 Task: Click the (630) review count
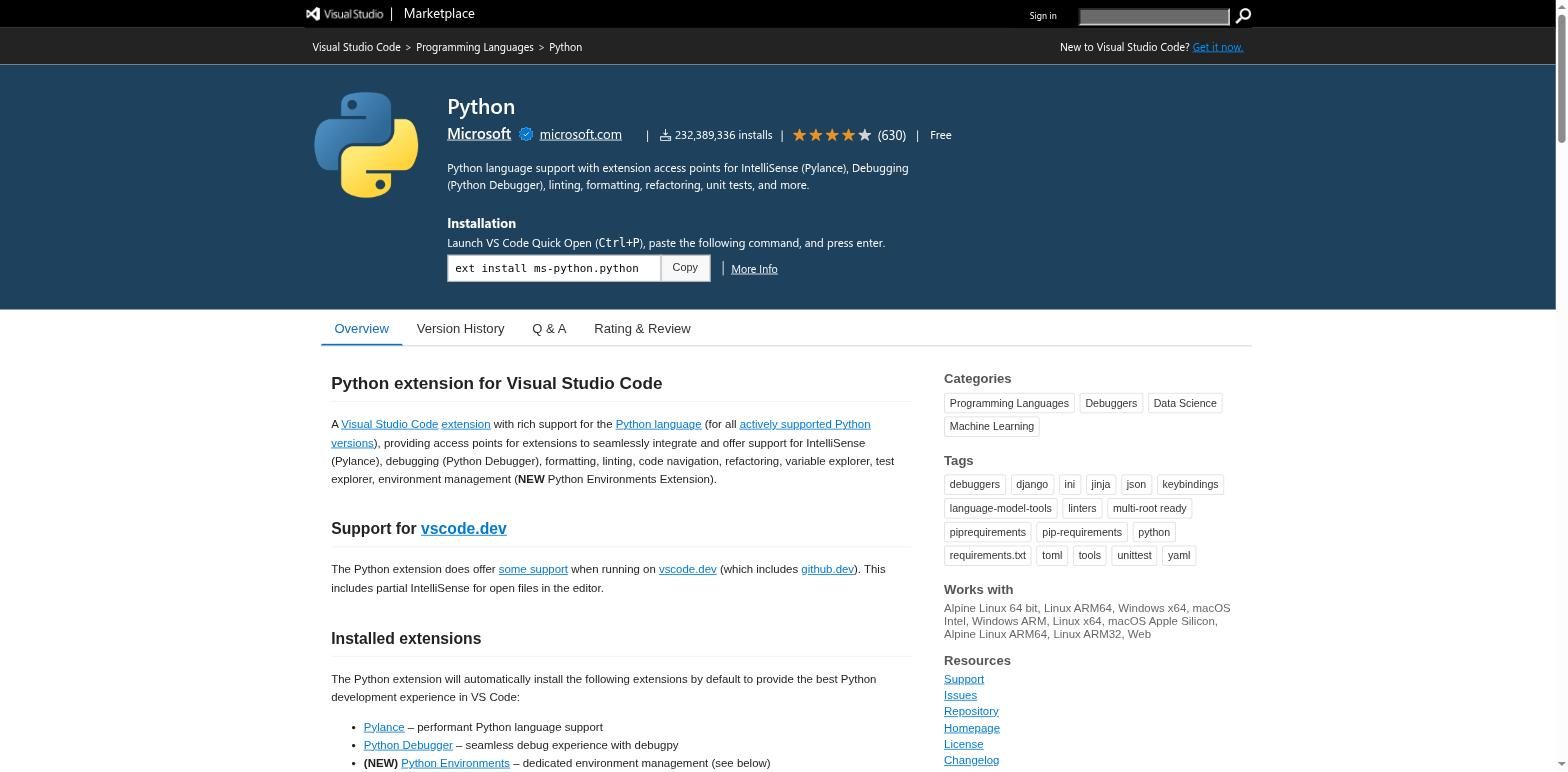(x=891, y=135)
